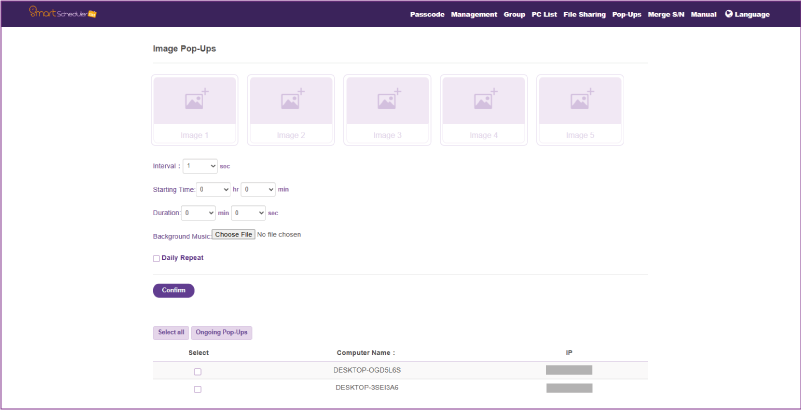Open the Duration minutes dropdown
The height and width of the screenshot is (410, 801).
click(x=198, y=212)
